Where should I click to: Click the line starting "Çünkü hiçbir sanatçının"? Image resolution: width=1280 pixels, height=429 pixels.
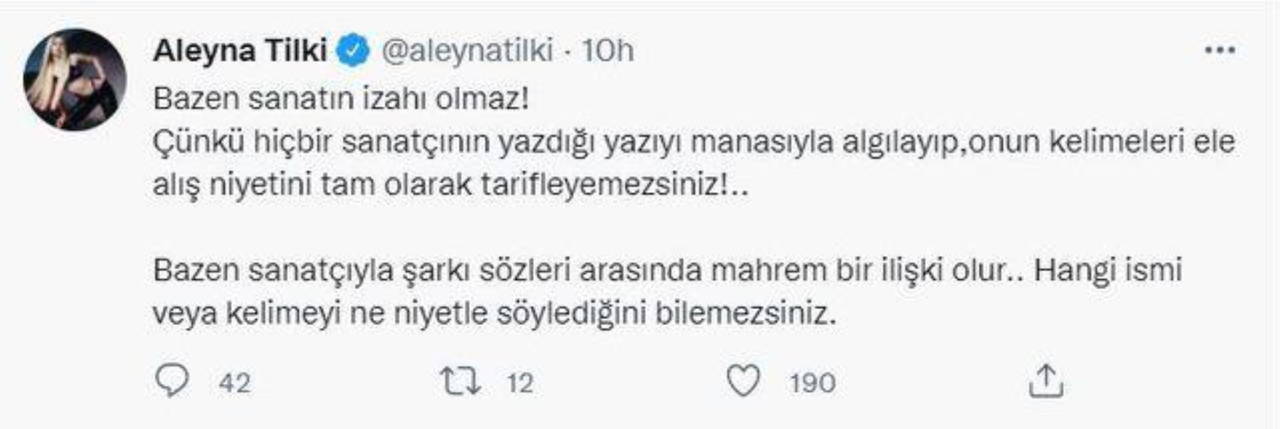696,145
